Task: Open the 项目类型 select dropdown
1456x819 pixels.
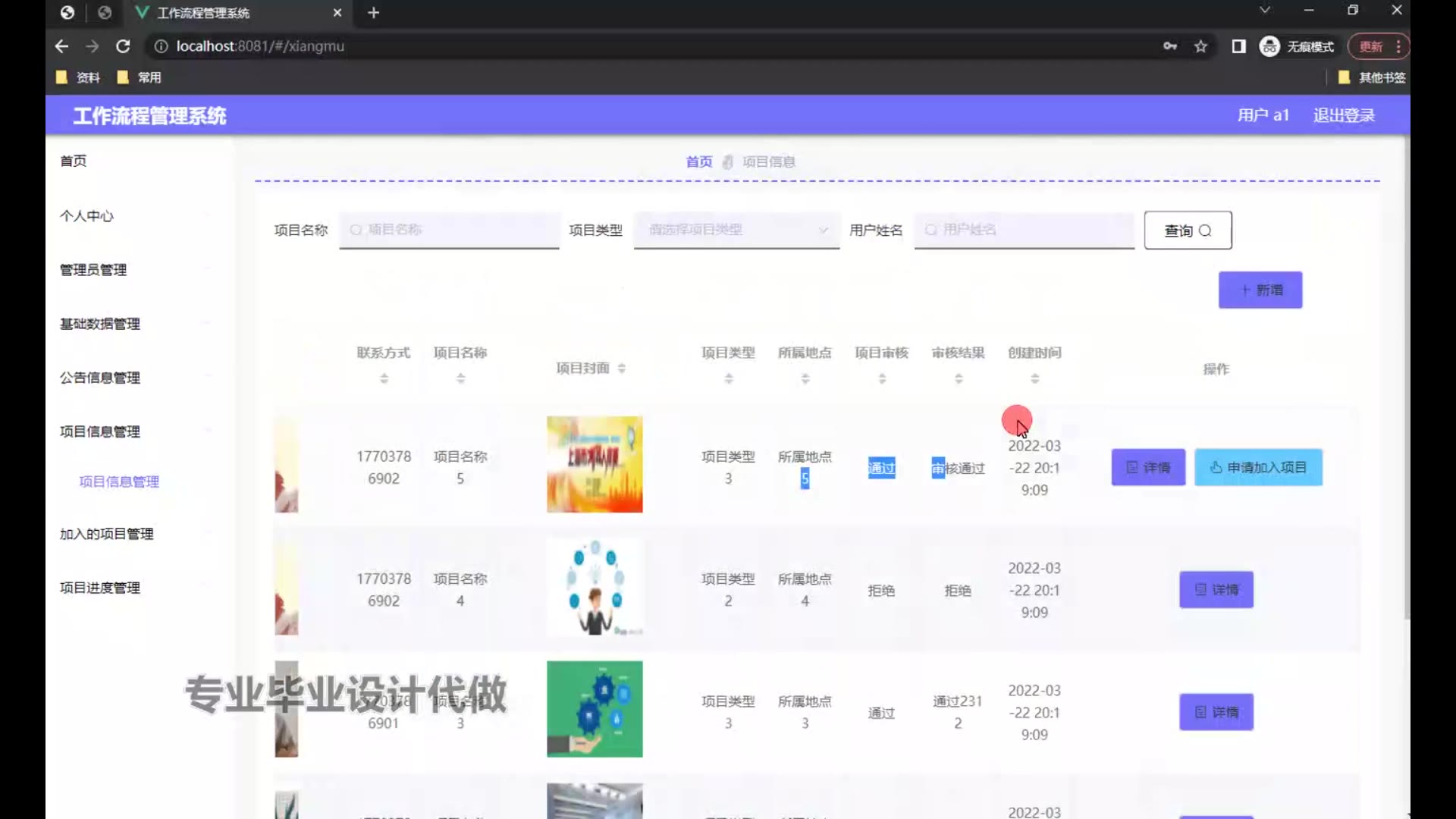Action: tap(736, 230)
